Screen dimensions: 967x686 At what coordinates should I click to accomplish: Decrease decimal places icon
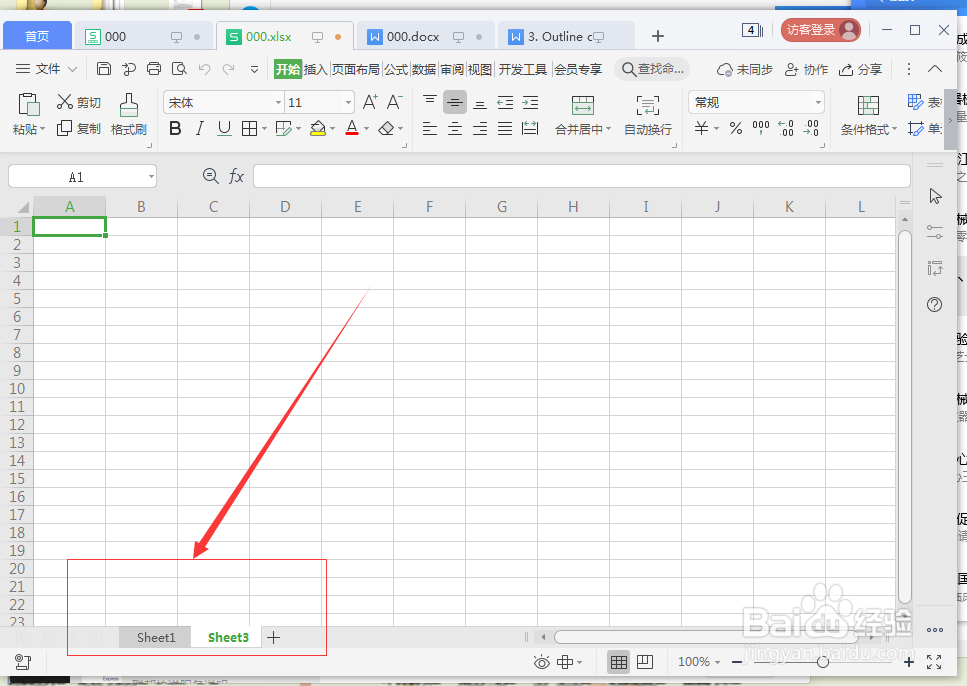pyautogui.click(x=811, y=128)
